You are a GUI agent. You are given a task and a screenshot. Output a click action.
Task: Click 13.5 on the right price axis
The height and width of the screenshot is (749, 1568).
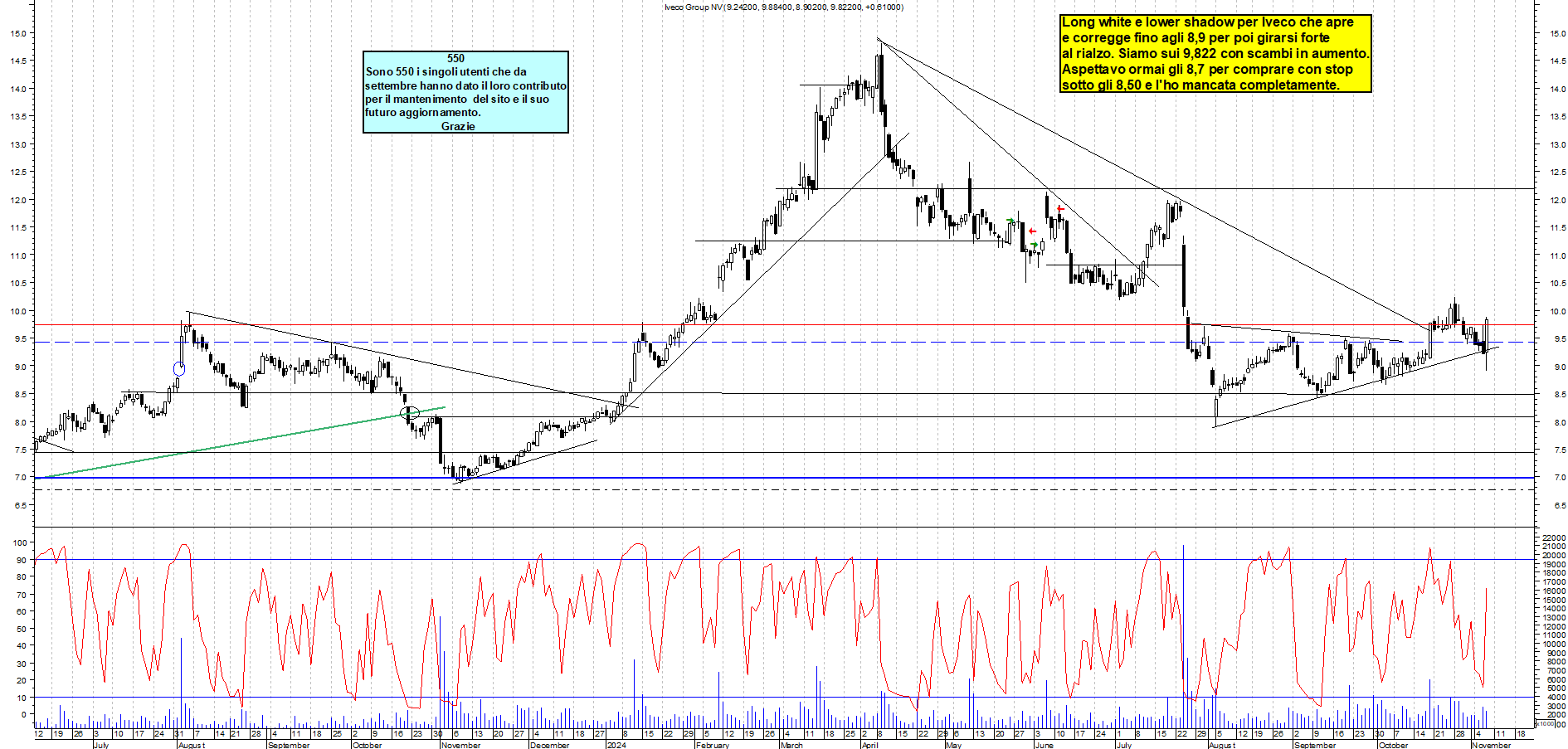[1557, 117]
